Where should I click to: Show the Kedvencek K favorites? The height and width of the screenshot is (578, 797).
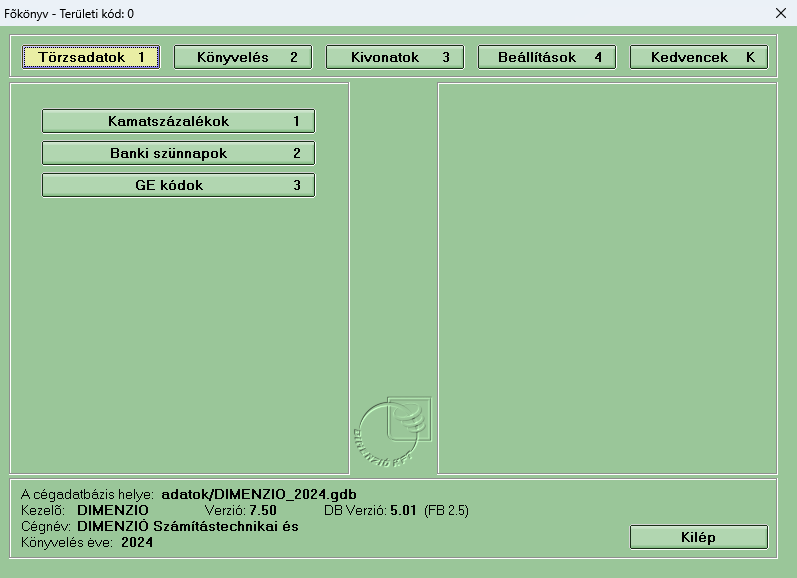[x=699, y=57]
